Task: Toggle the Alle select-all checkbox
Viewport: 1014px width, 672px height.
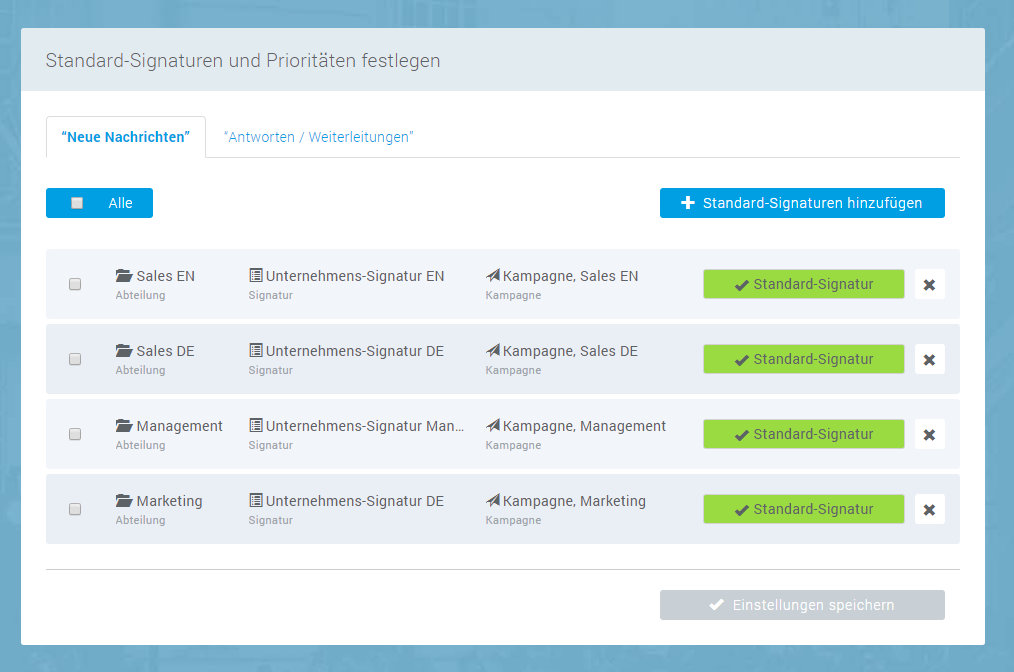Action: (x=77, y=203)
